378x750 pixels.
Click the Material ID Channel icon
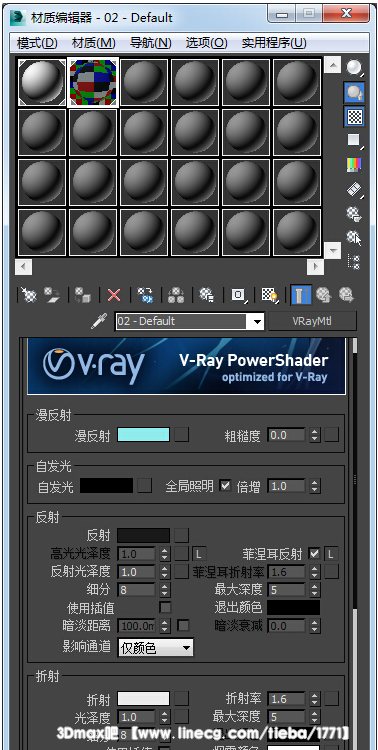(x=238, y=295)
